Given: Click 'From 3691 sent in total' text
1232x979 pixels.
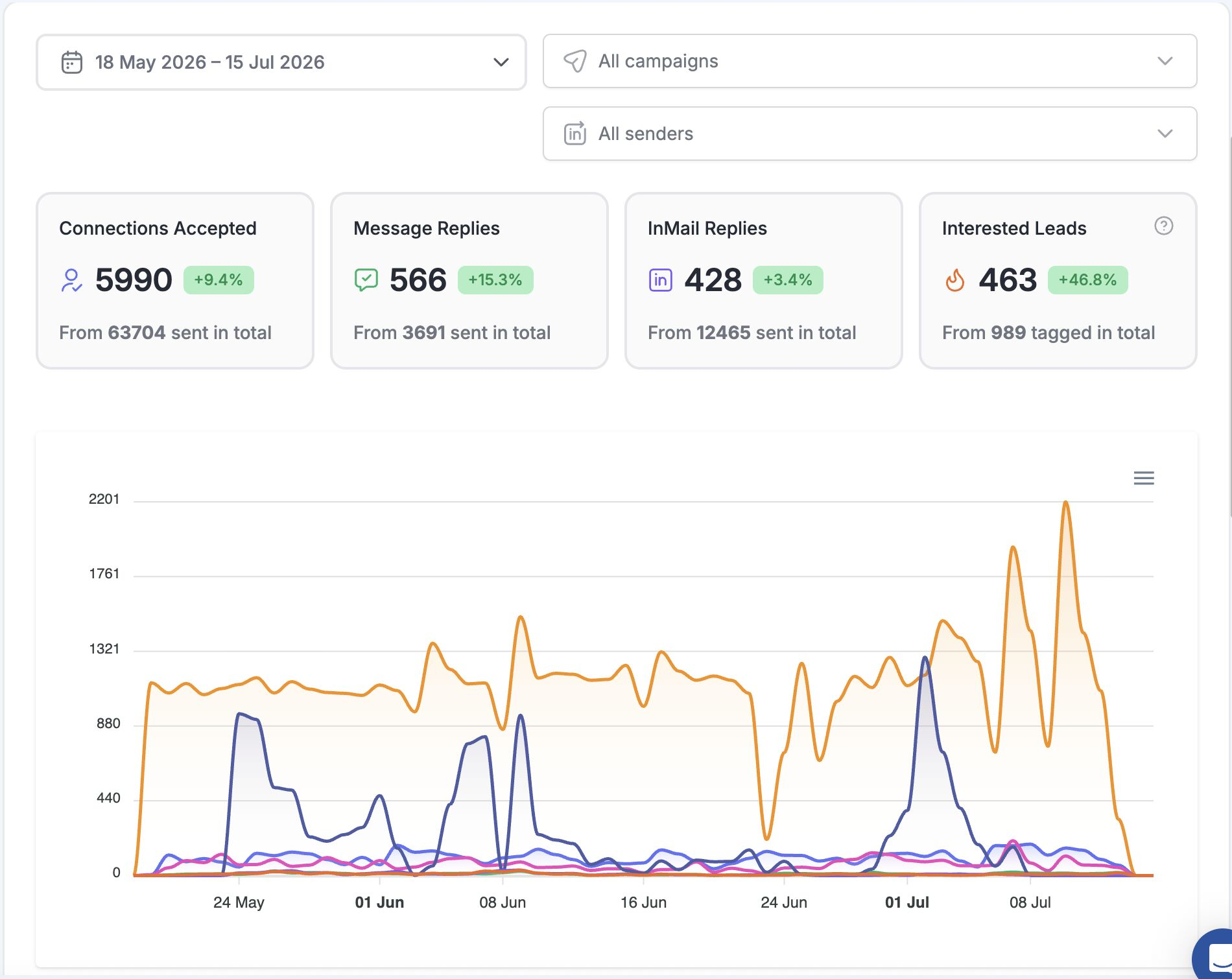Looking at the screenshot, I should click(451, 333).
